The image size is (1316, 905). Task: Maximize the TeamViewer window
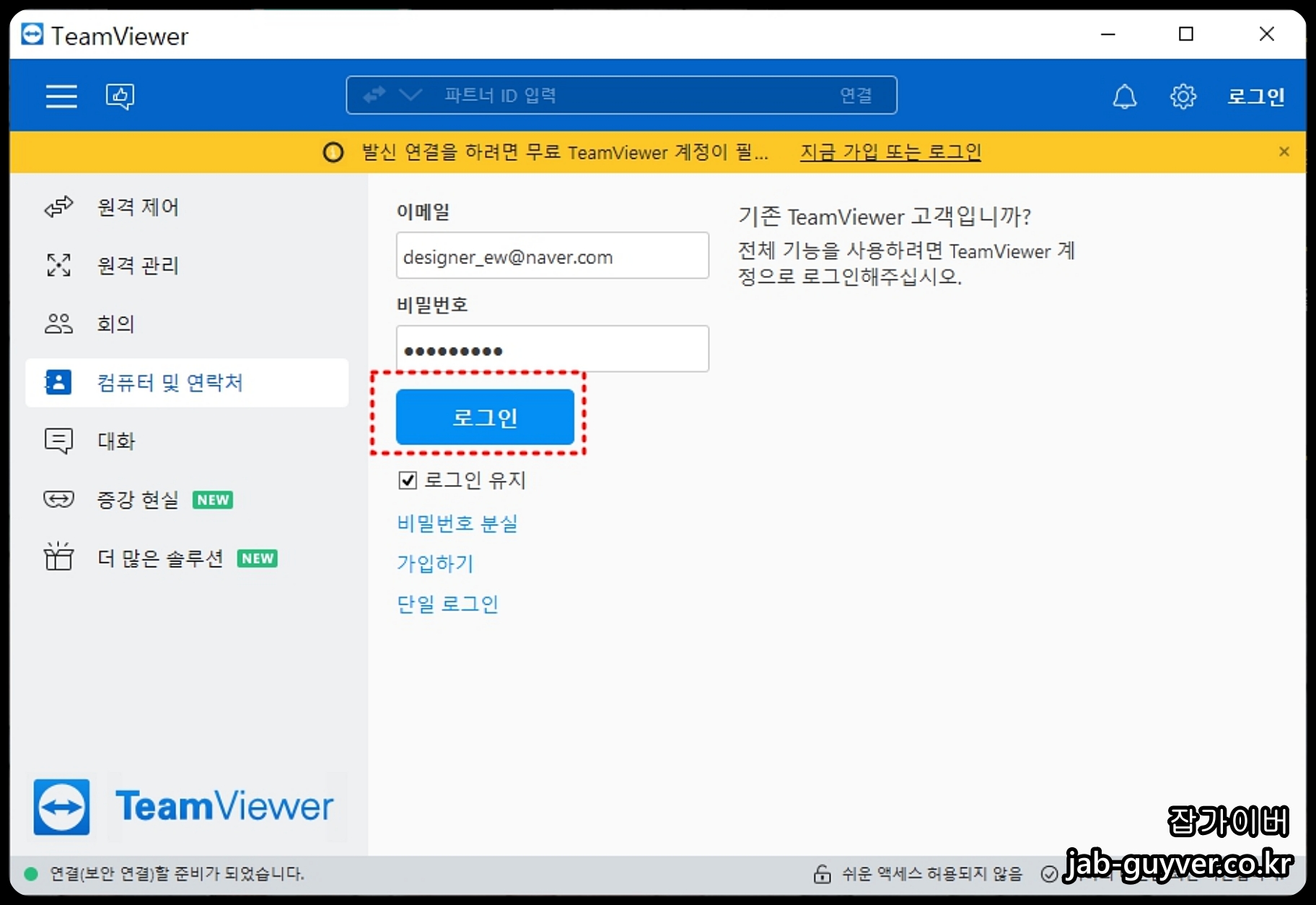[x=1186, y=34]
